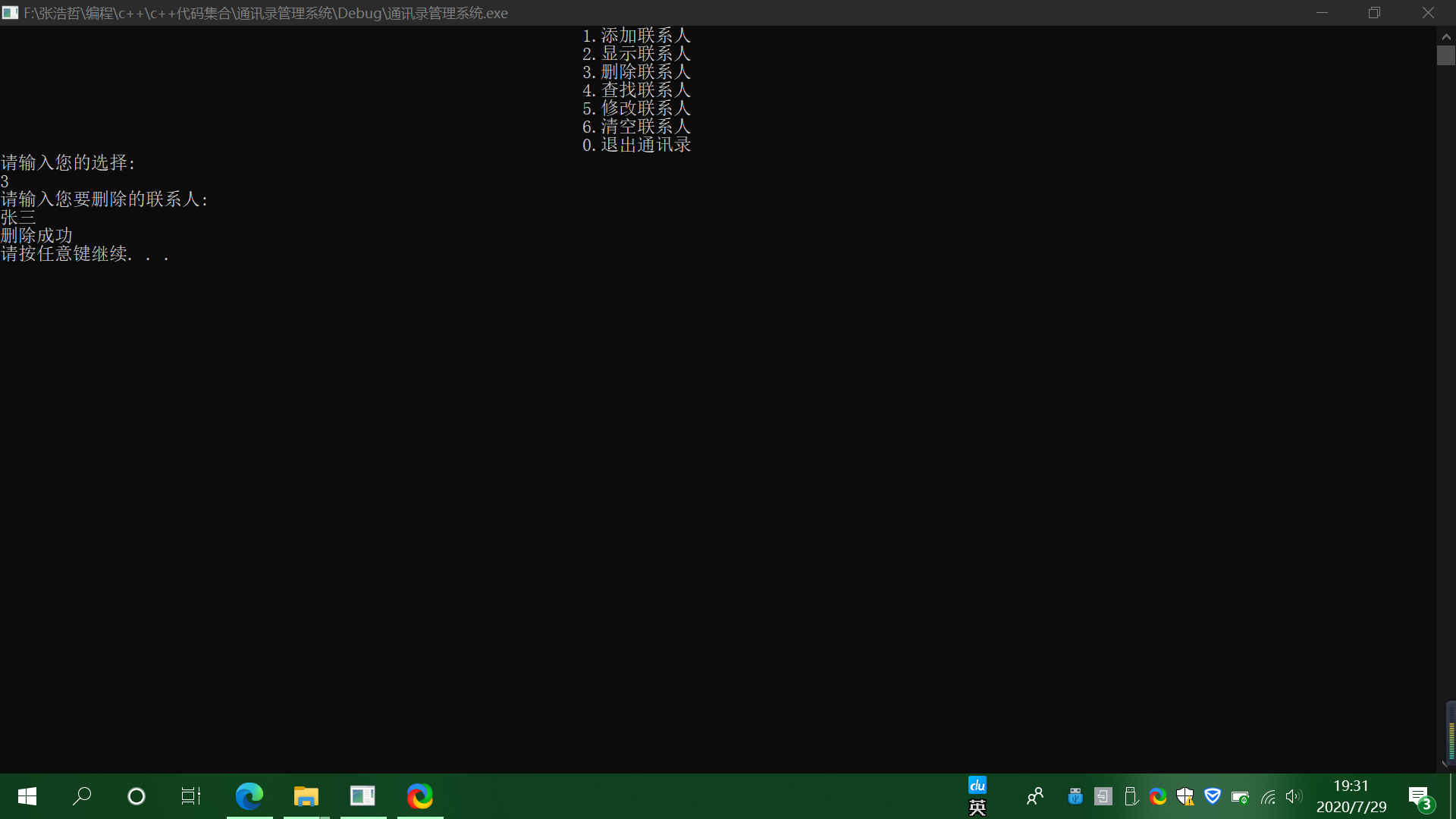
Task: Click the taskbar search magnifier icon
Action: pyautogui.click(x=82, y=796)
